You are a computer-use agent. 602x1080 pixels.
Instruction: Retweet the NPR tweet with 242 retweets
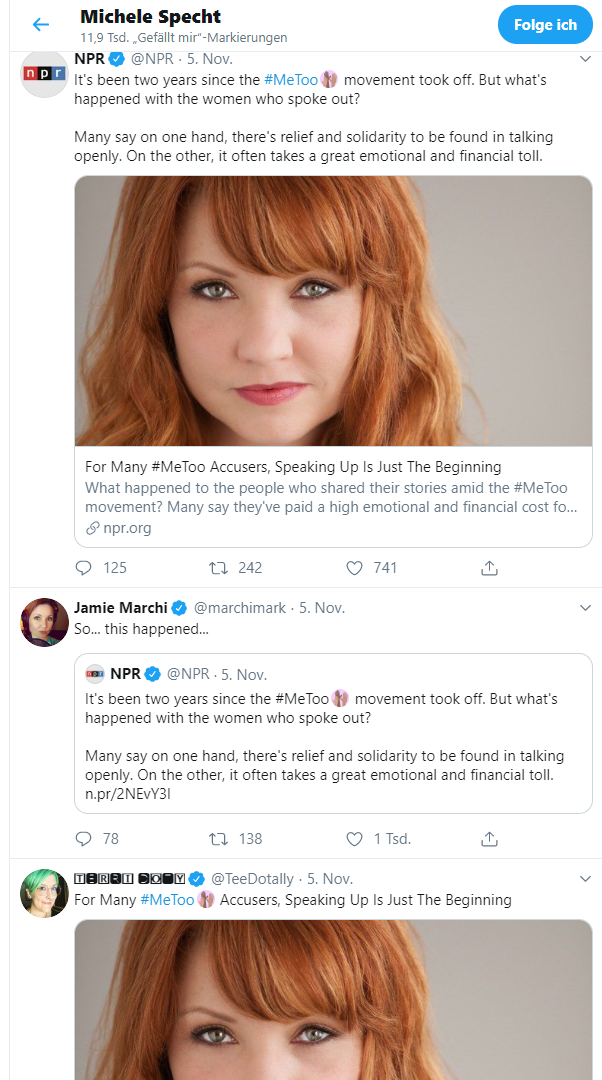tap(218, 568)
